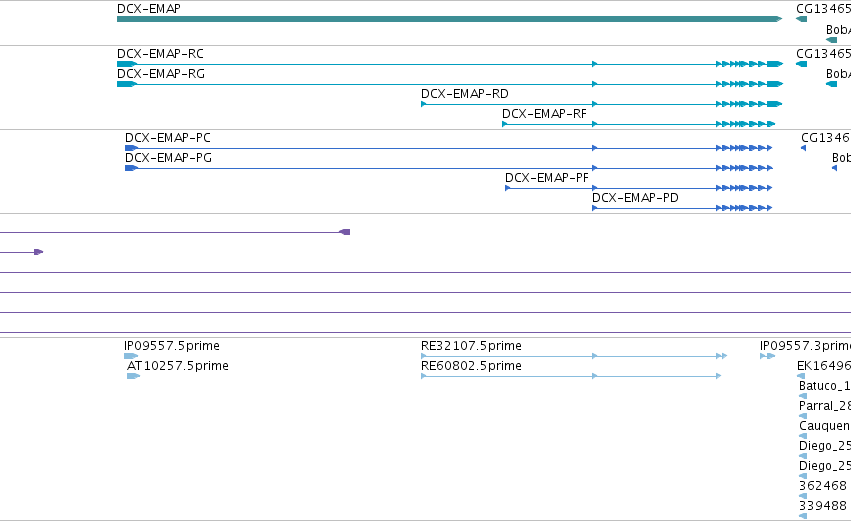This screenshot has width=851, height=521.
Task: Click the DCX-EMAP-PC protein label
Action: pyautogui.click(x=167, y=138)
